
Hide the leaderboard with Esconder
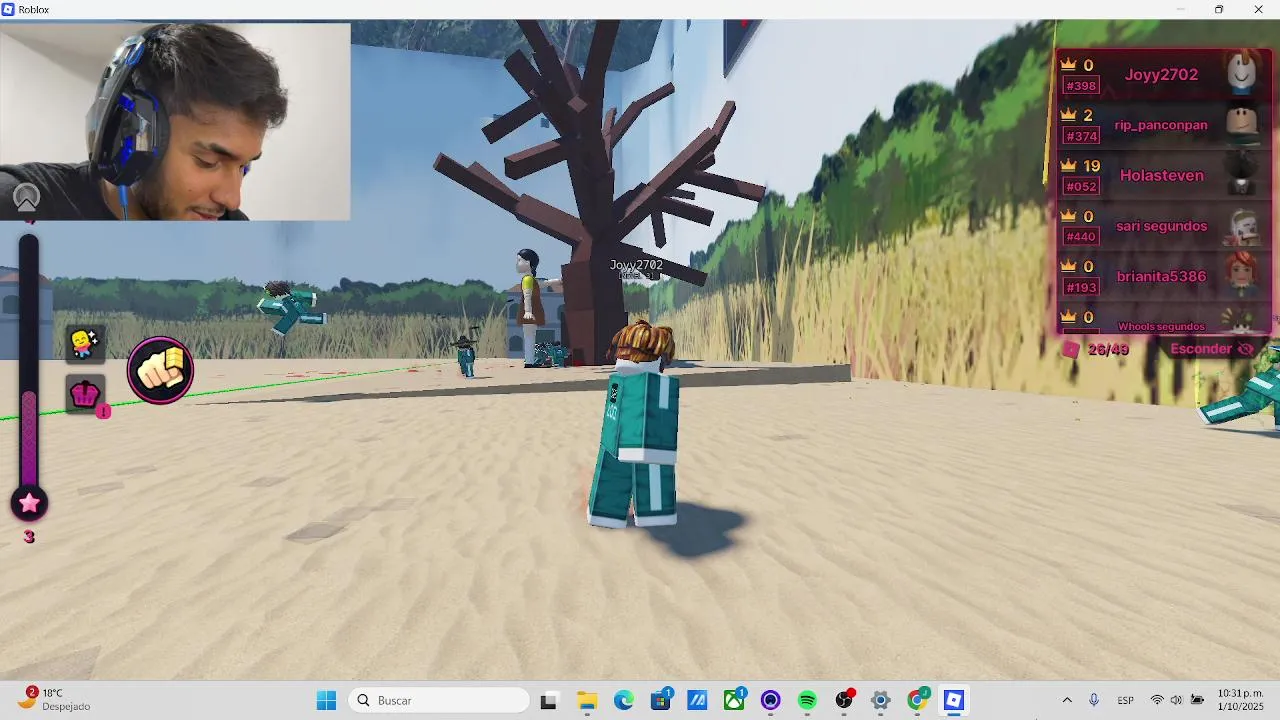1212,349
